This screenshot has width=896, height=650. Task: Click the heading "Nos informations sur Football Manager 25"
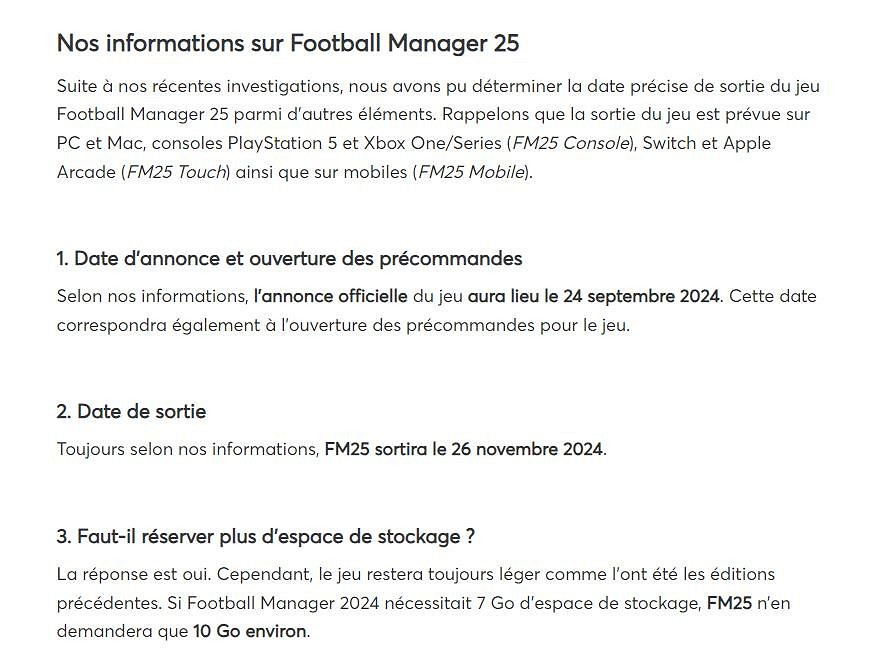[x=288, y=43]
